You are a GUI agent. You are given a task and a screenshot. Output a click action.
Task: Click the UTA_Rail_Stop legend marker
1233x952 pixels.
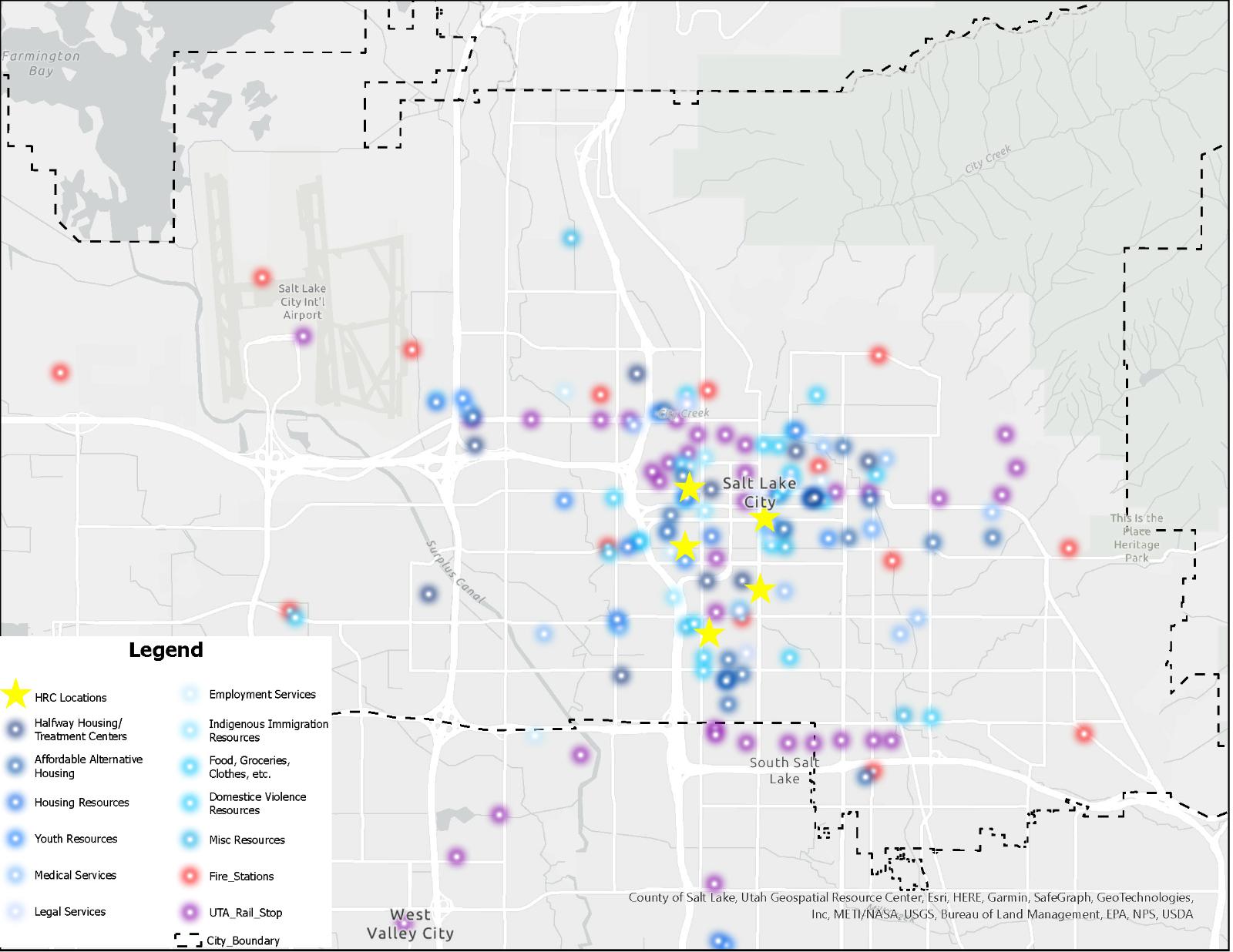coord(189,912)
